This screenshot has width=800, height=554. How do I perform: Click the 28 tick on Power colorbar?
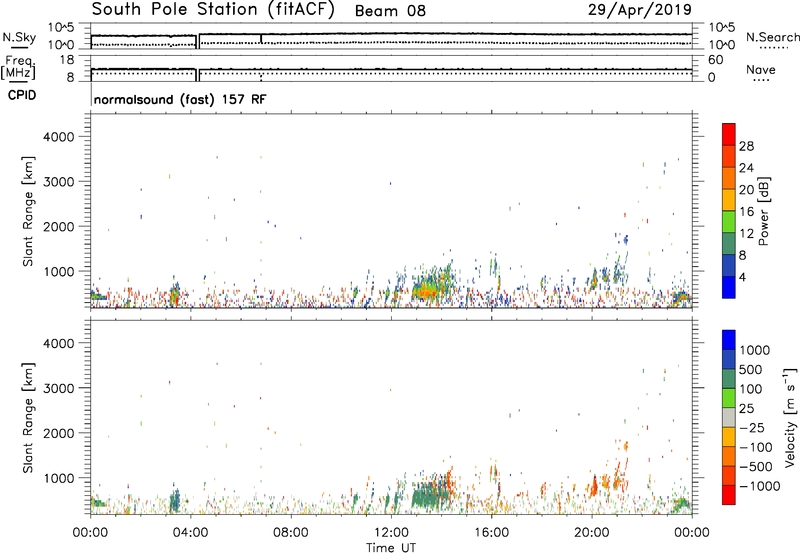[x=746, y=146]
